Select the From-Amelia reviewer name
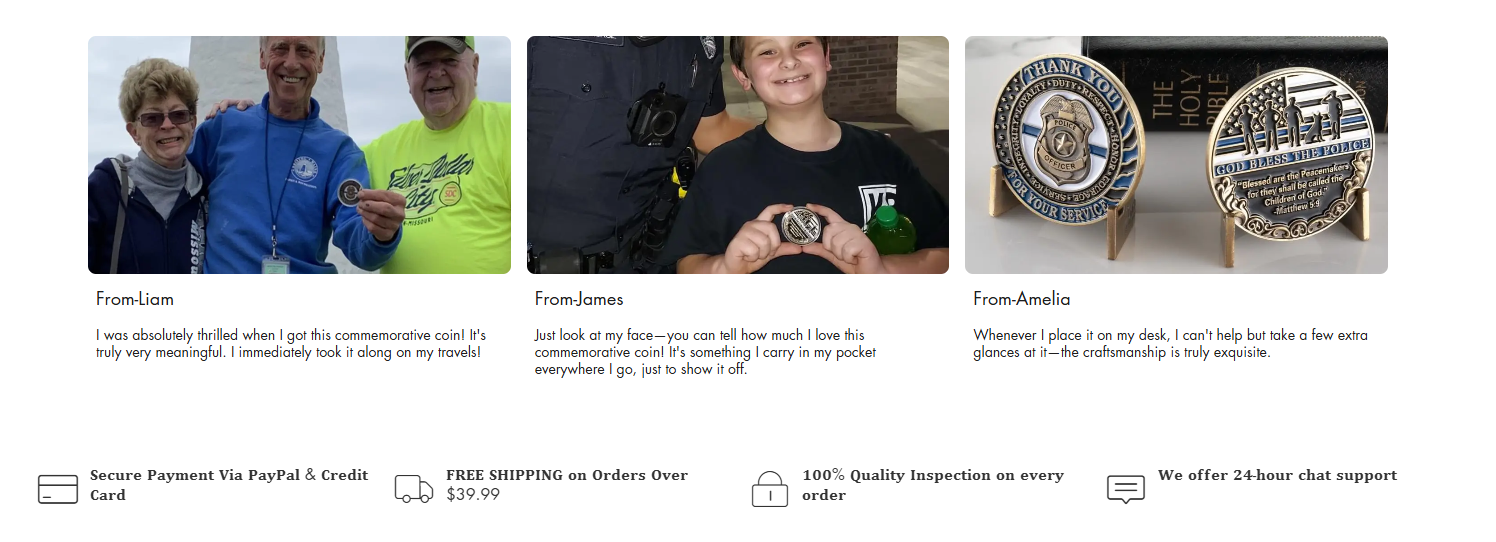 pyautogui.click(x=1022, y=299)
